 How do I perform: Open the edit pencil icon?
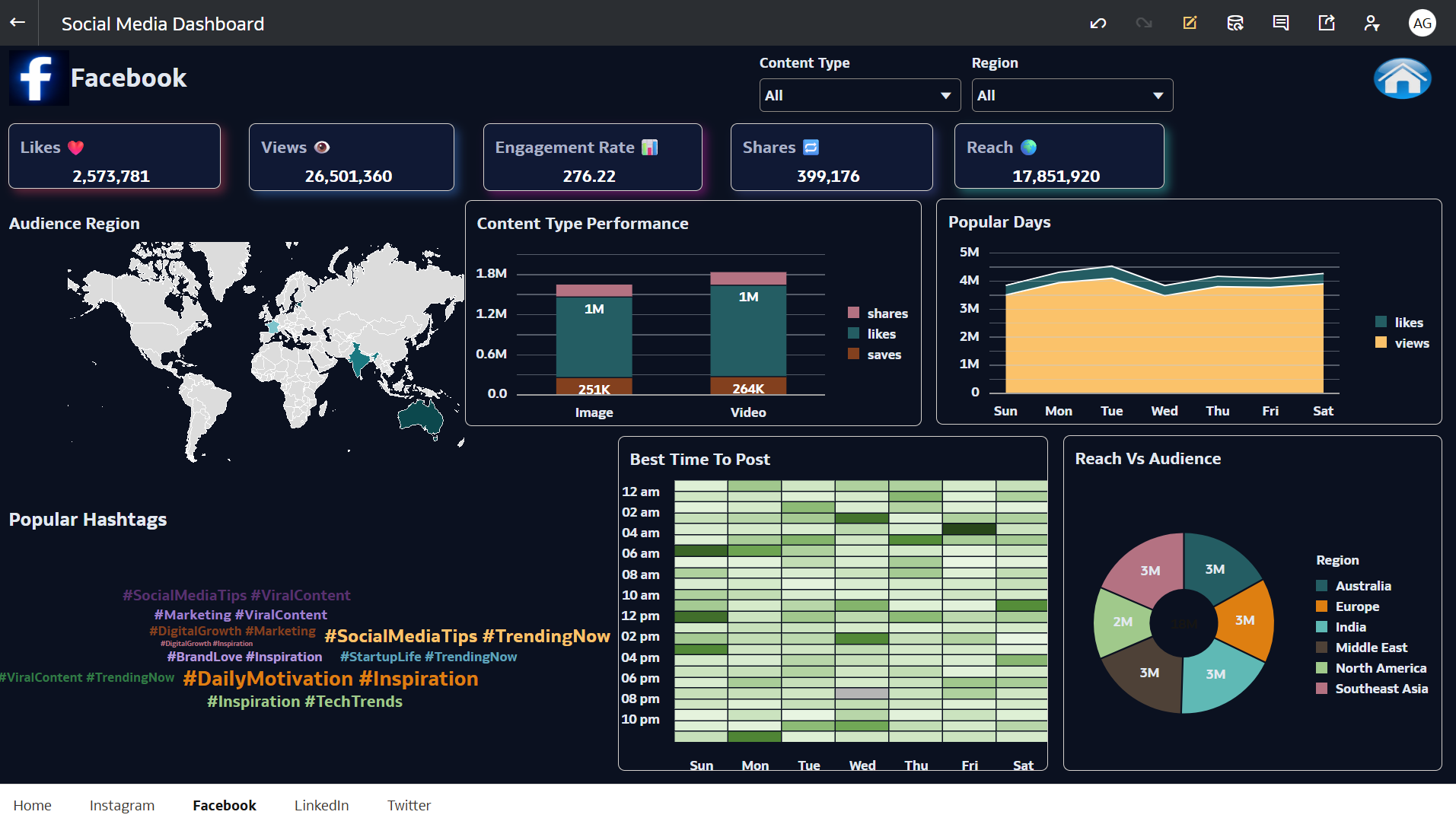click(1190, 23)
